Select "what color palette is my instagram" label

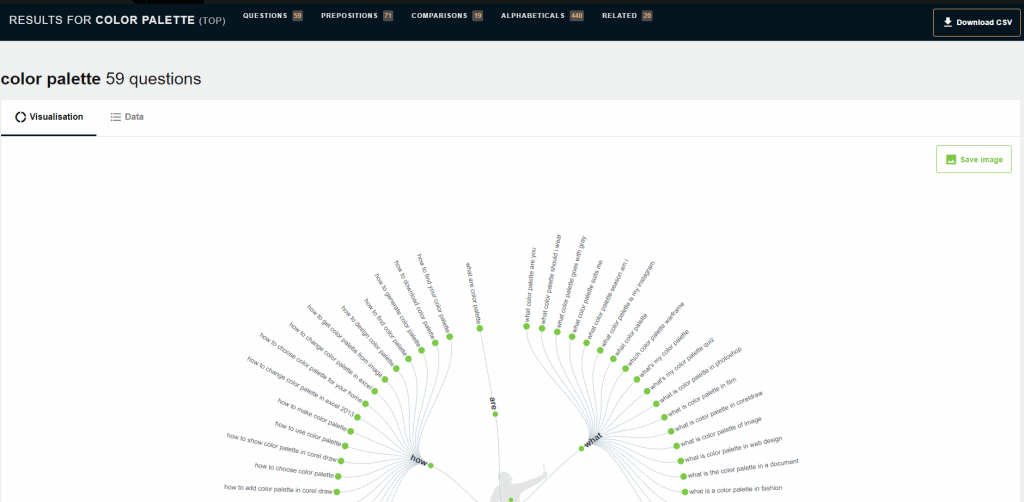628,304
